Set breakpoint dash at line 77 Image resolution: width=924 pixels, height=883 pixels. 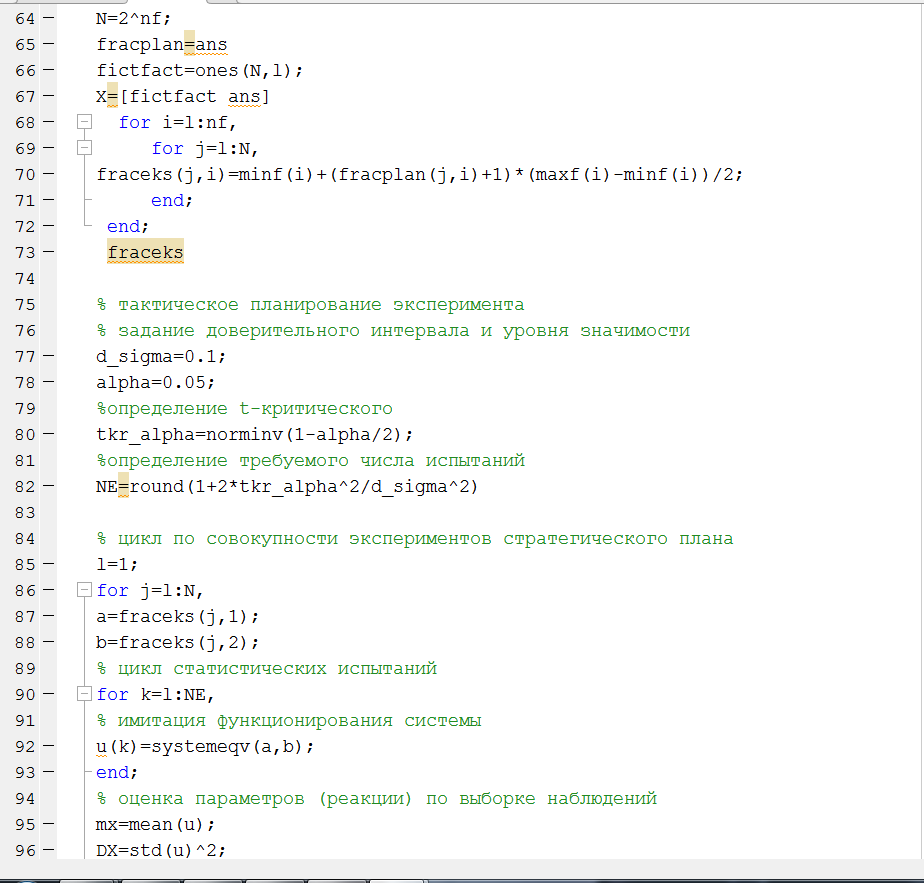click(48, 356)
